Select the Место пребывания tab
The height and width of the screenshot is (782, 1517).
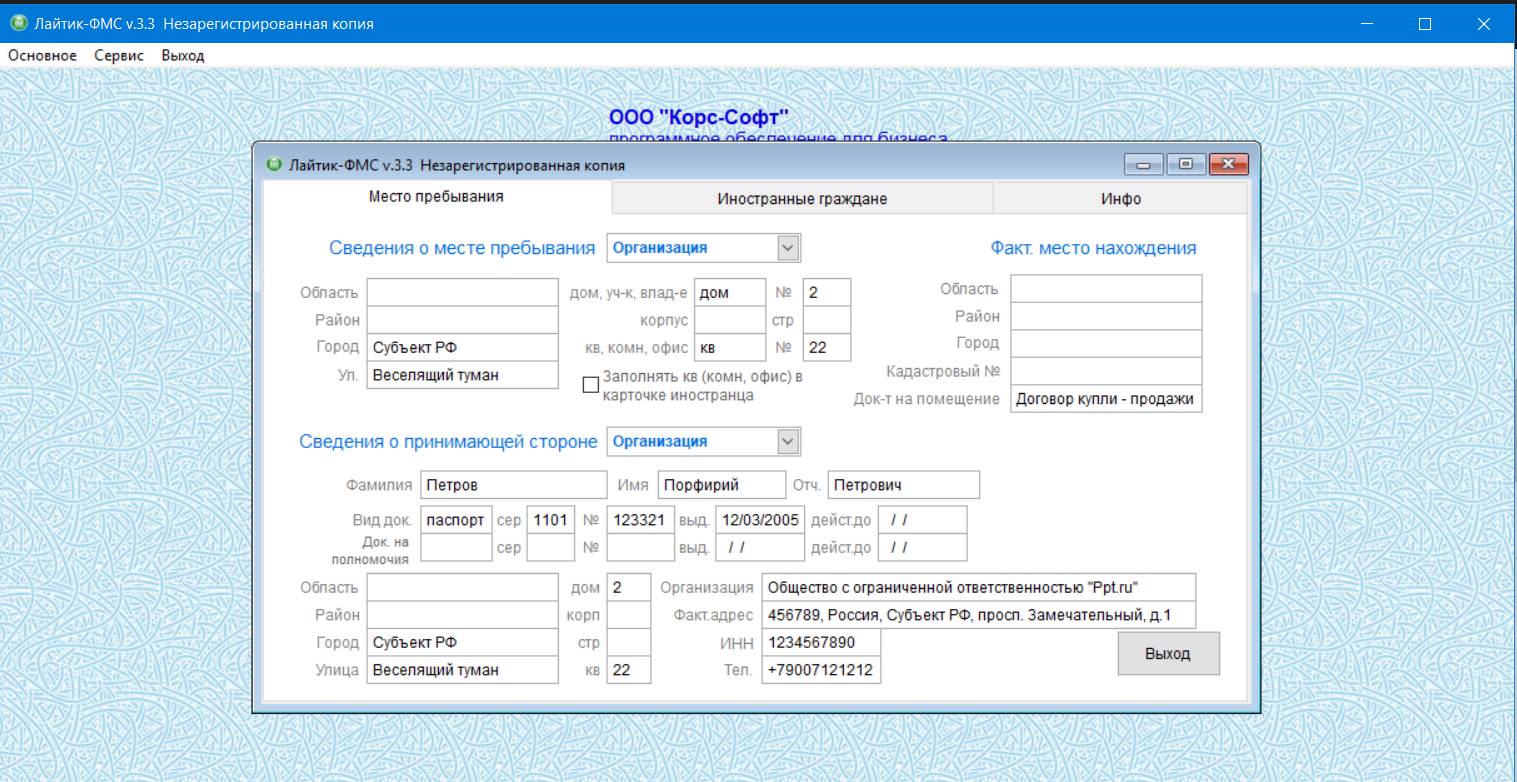pos(436,197)
